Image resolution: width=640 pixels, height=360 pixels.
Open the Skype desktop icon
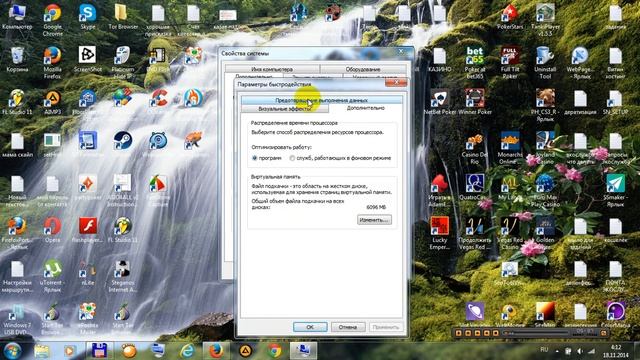pos(87,17)
